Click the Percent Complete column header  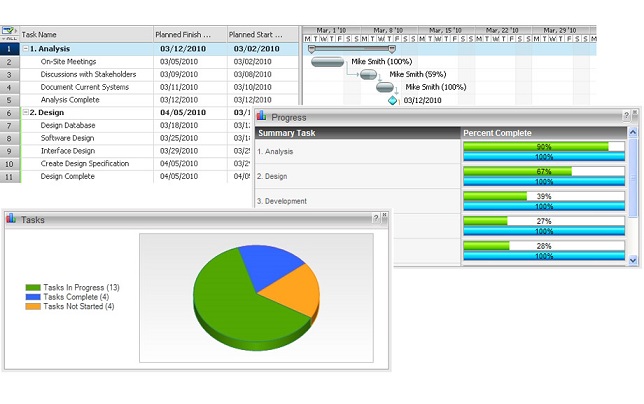click(x=545, y=133)
